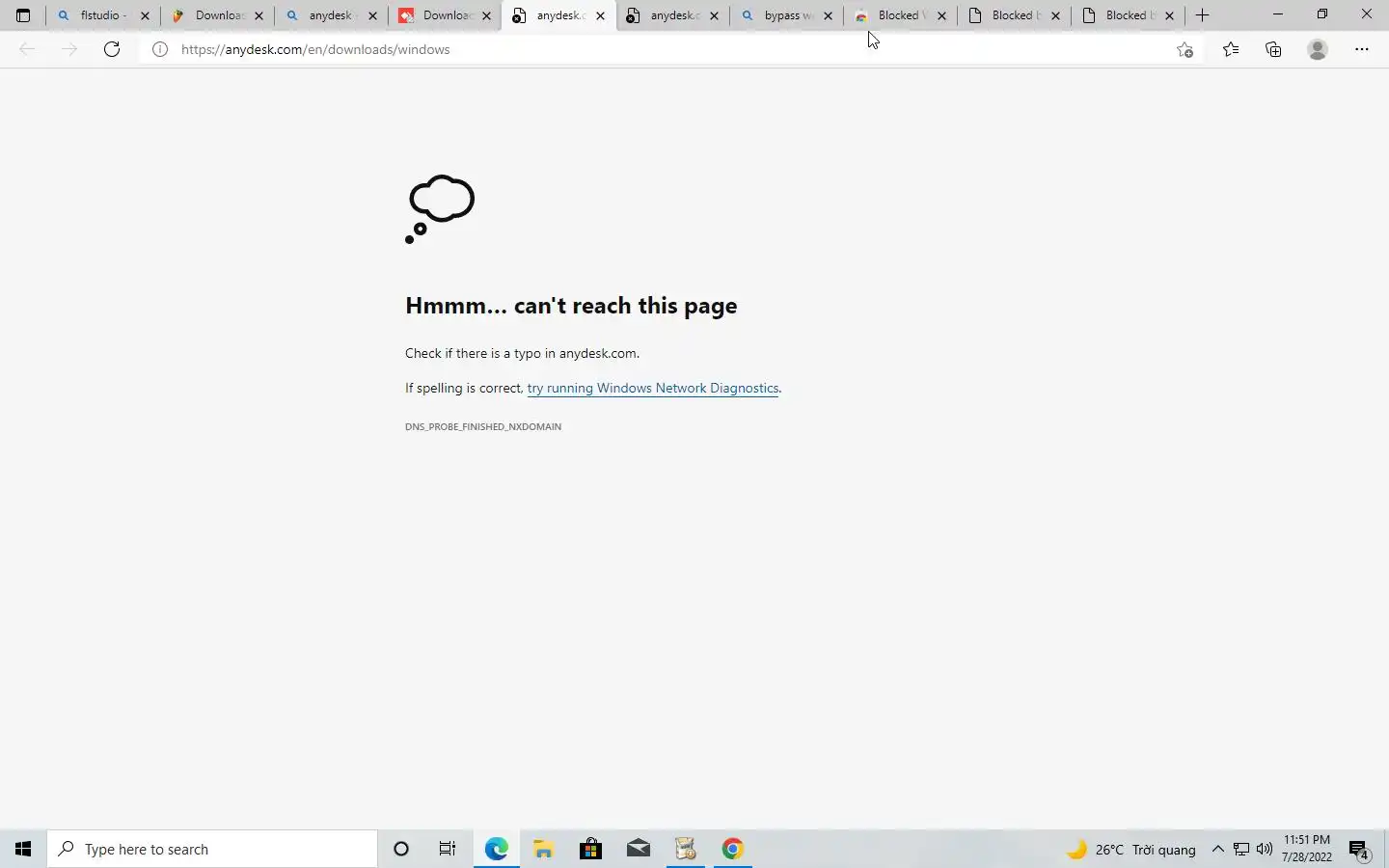
Task: Add this page to favorites
Action: (1185, 49)
